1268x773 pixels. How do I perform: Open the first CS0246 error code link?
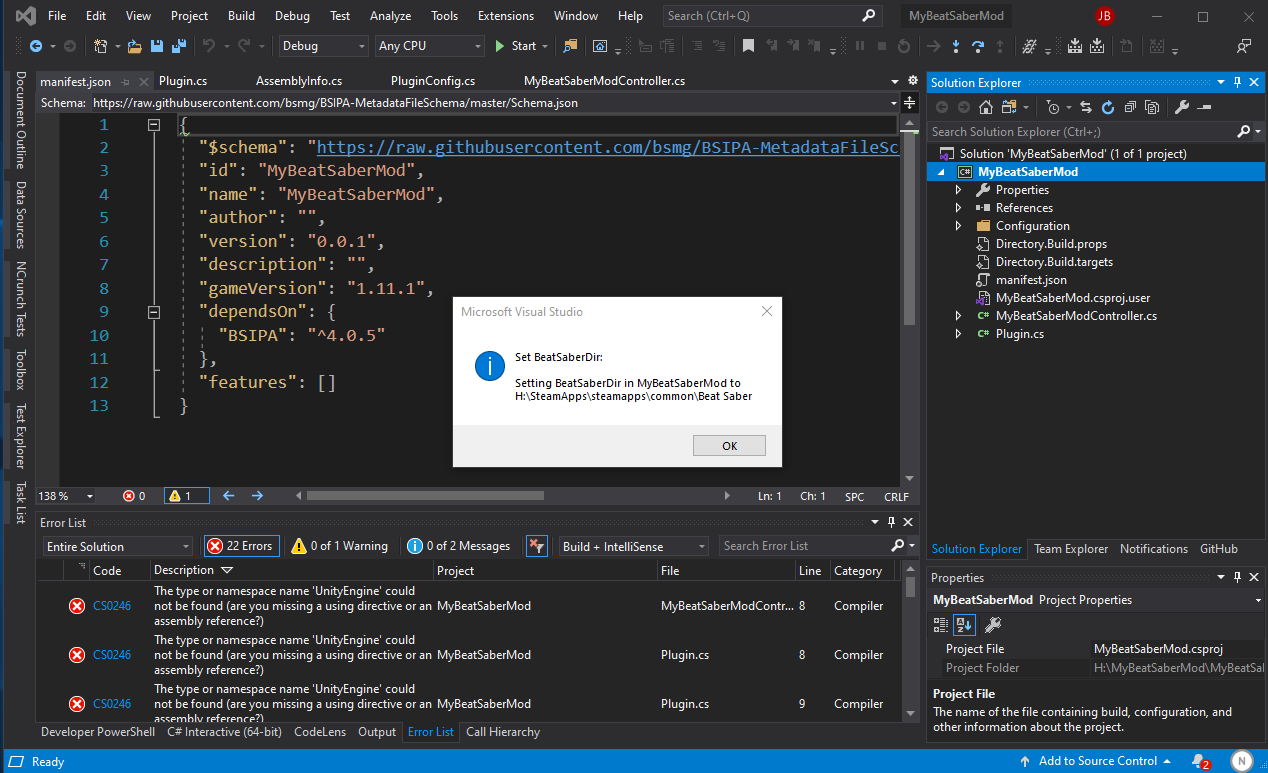tap(112, 606)
